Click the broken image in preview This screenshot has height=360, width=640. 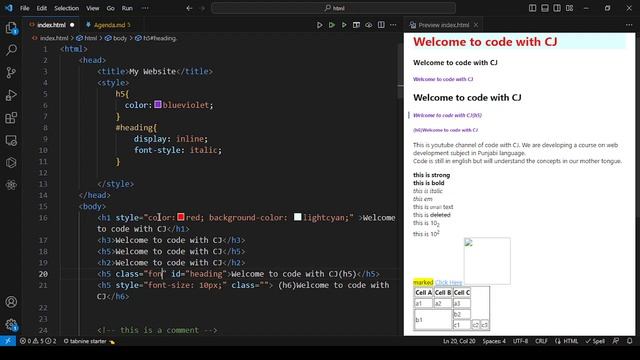click(487, 261)
